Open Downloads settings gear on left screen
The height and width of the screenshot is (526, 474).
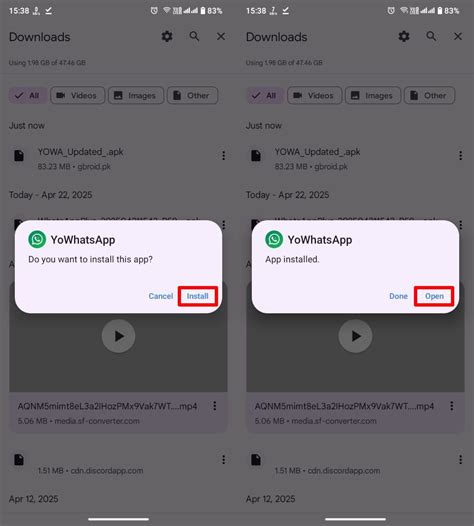click(167, 36)
